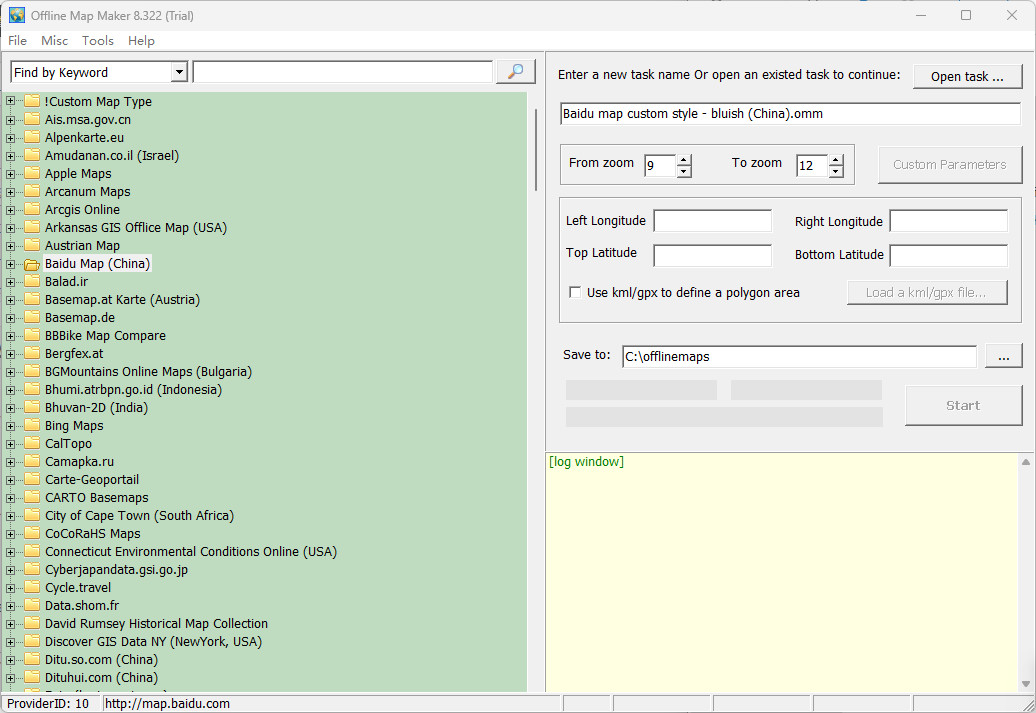Increase the From zoom value with up arrow
Image resolution: width=1036 pixels, height=713 pixels.
pyautogui.click(x=684, y=159)
